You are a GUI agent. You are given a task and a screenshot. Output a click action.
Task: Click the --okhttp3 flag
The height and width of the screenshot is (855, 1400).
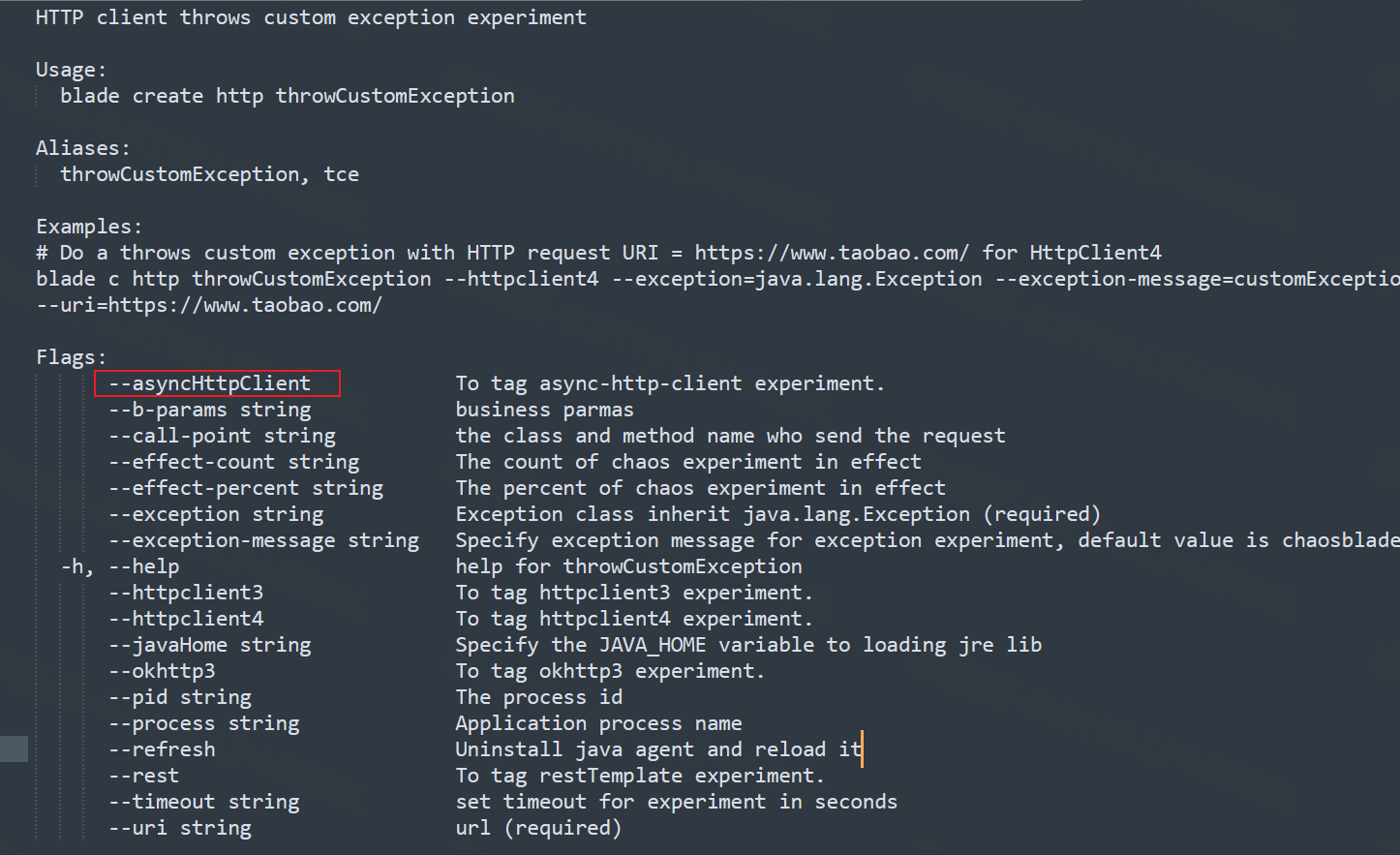(162, 671)
